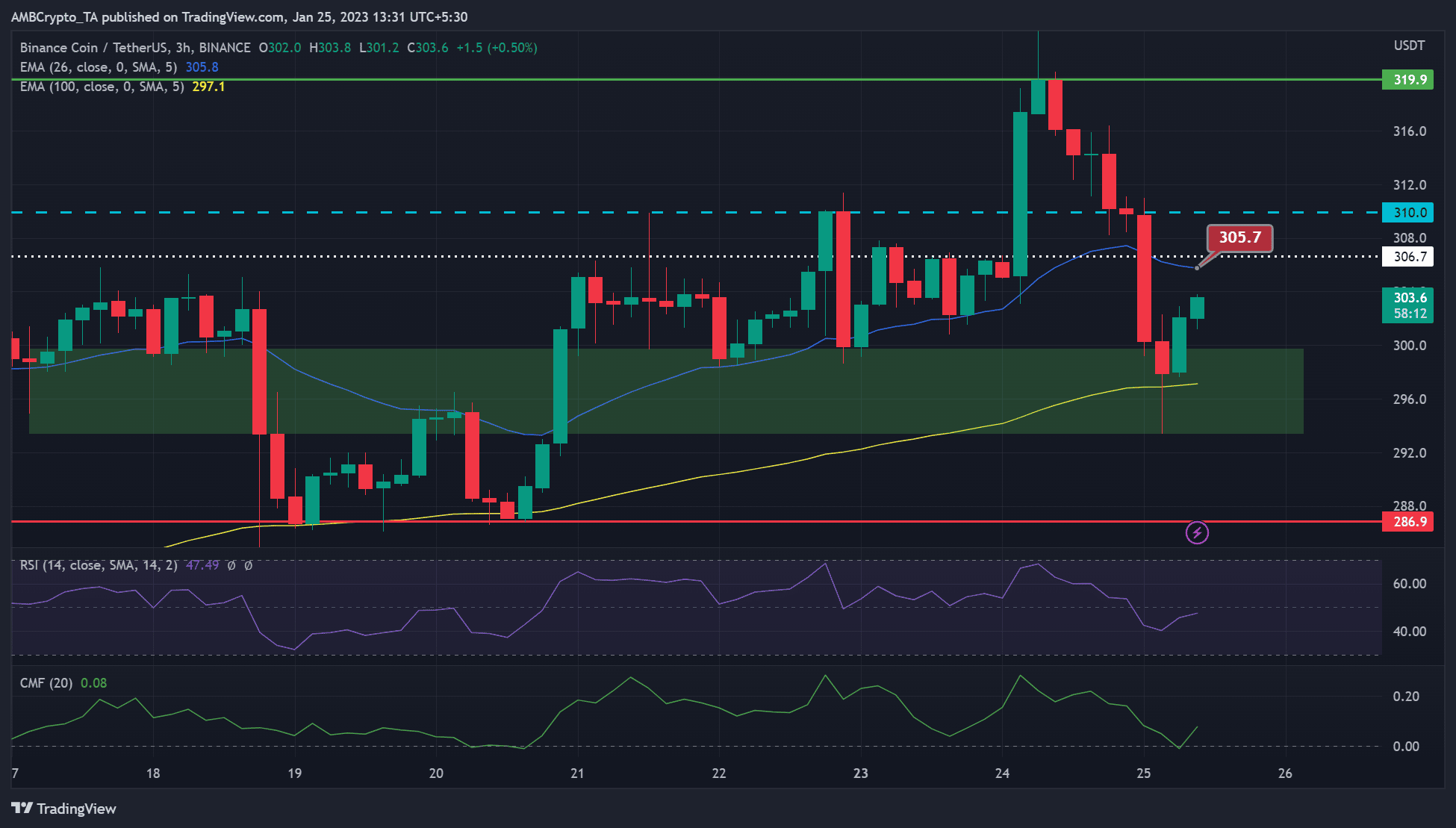Click the 300.0 price axis level
The width and height of the screenshot is (1456, 828).
pos(1410,346)
